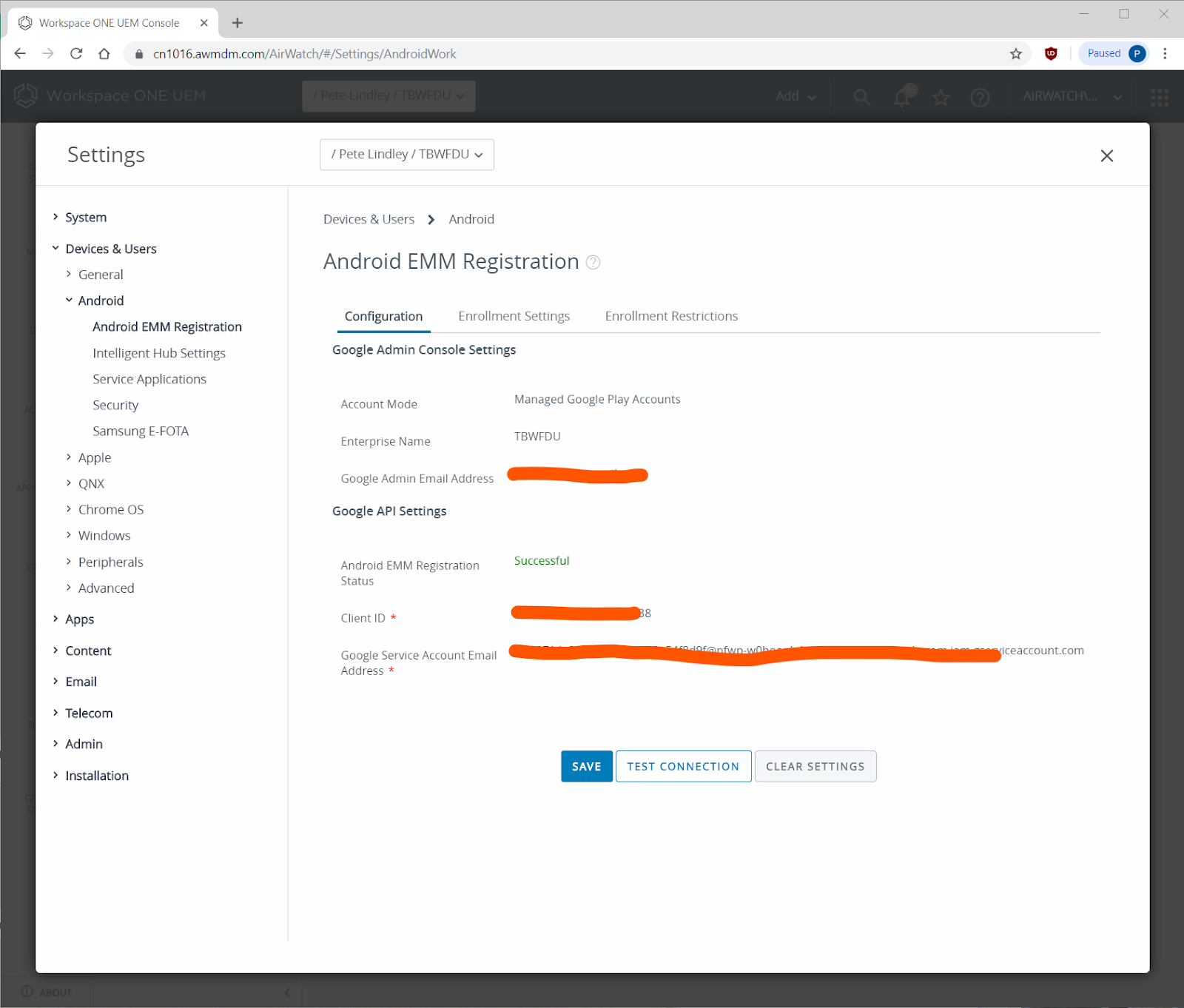Image resolution: width=1184 pixels, height=1008 pixels.
Task: Open a new browser tab with plus
Action: point(238,23)
